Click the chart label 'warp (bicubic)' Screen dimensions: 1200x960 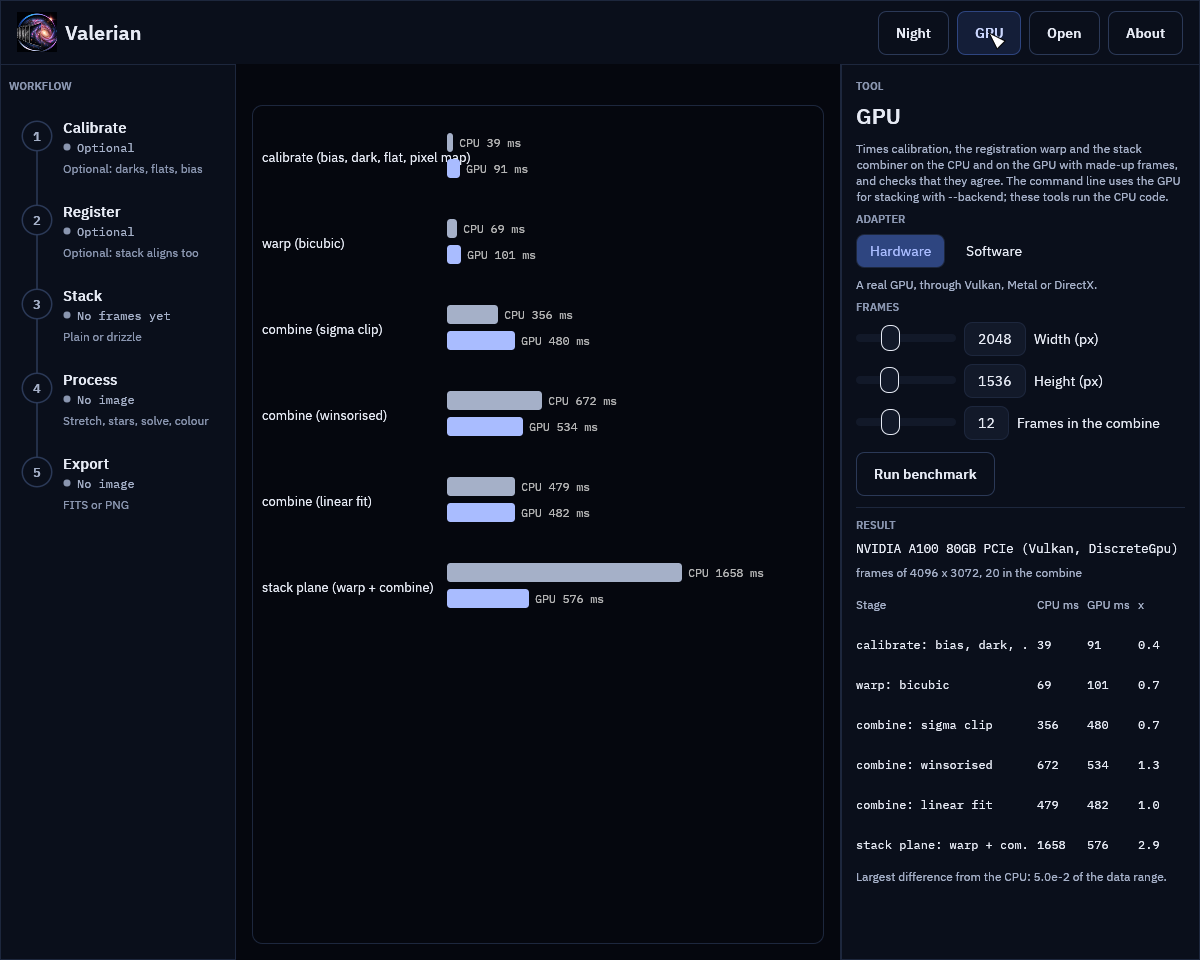303,243
